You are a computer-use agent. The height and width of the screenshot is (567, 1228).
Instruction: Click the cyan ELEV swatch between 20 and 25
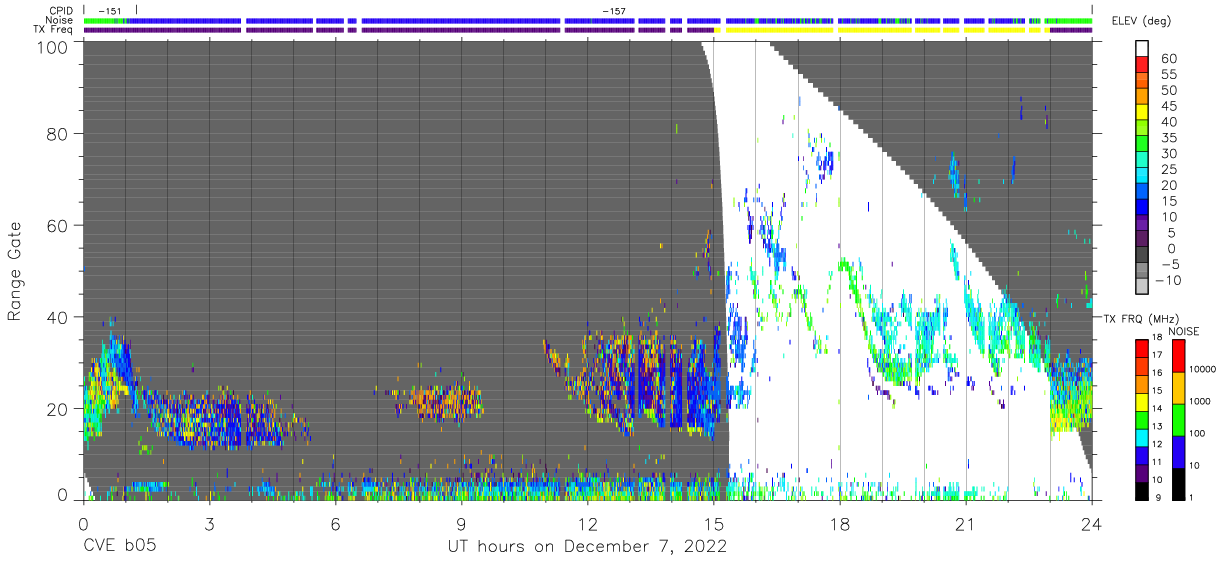pos(1144,177)
